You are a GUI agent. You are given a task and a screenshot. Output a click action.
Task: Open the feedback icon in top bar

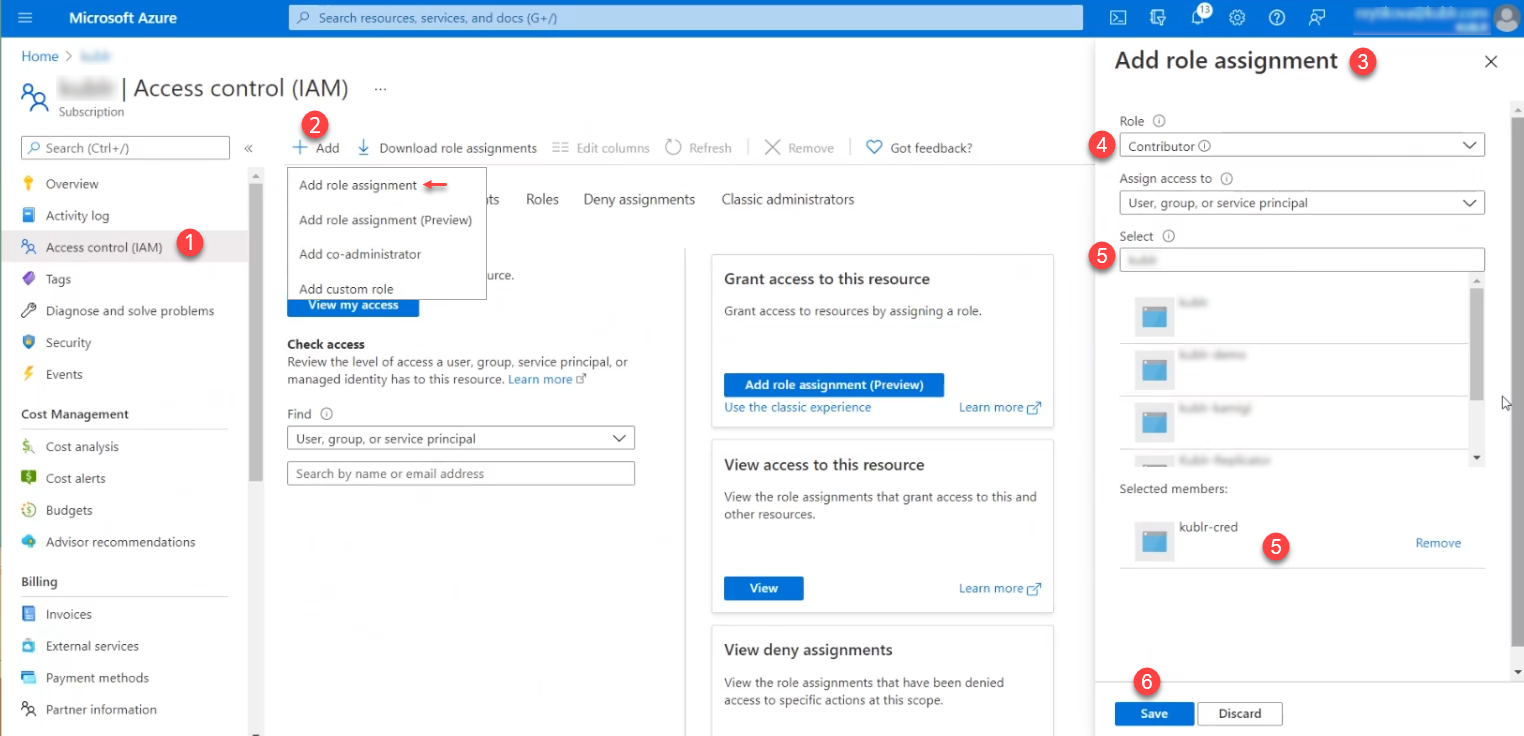pos(1316,18)
